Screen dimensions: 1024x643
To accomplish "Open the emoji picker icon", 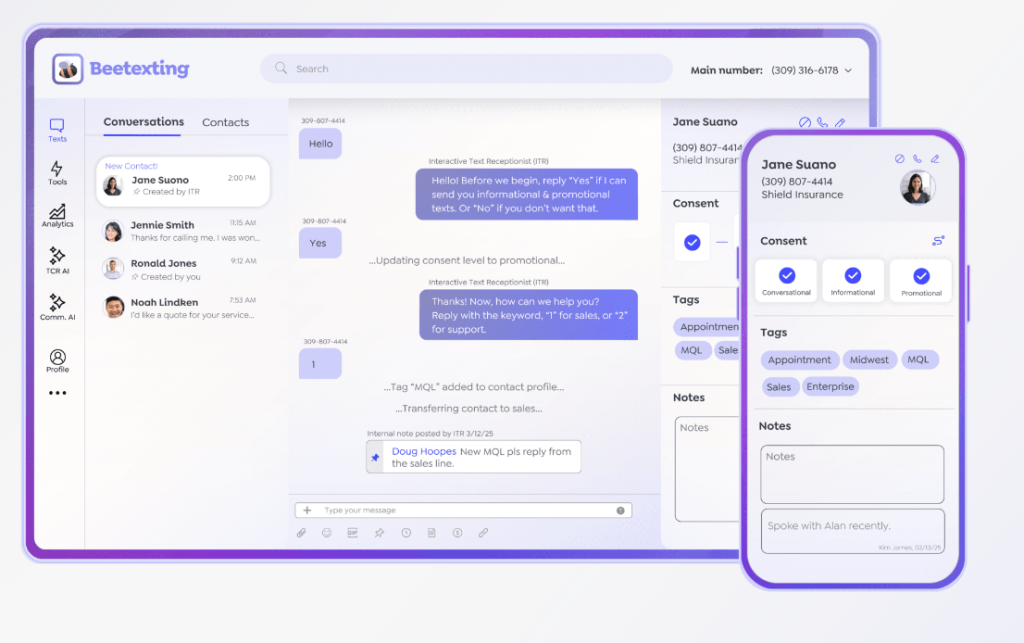I will (327, 533).
